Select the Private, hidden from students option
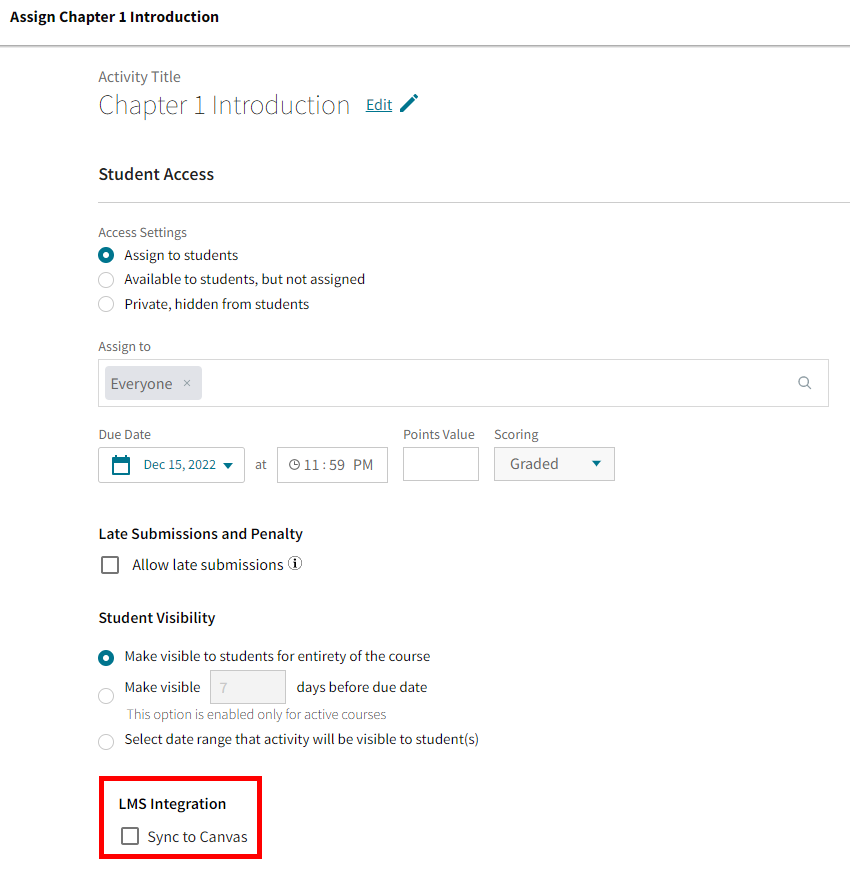 click(x=106, y=305)
